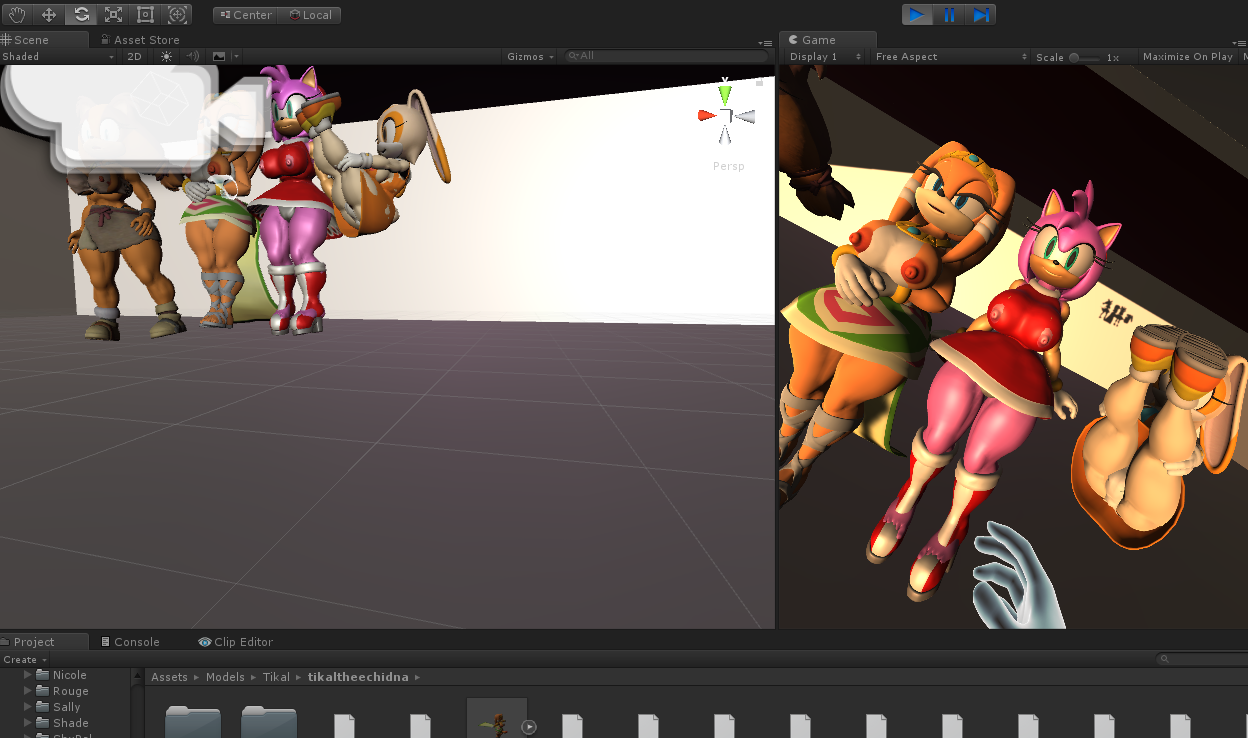Click the Project search field
1248x738 pixels.
pos(1201,659)
